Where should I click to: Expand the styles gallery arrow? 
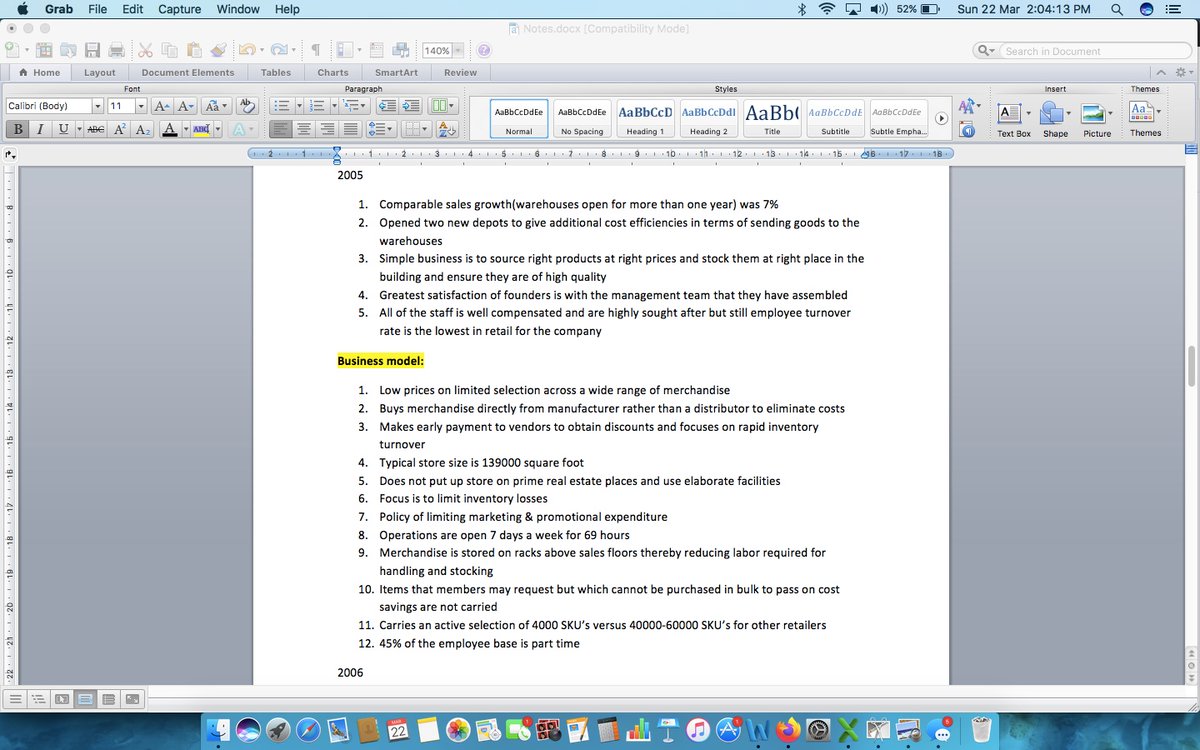click(x=941, y=118)
